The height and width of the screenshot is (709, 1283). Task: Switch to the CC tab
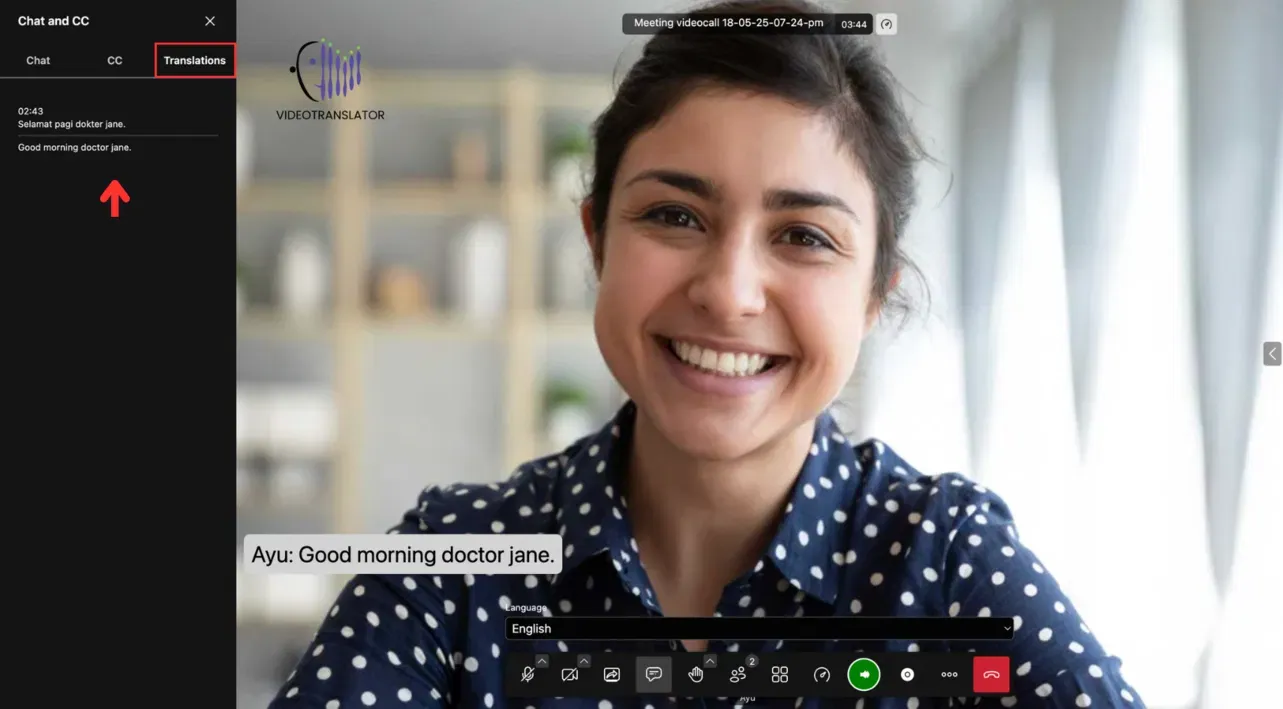coord(115,60)
